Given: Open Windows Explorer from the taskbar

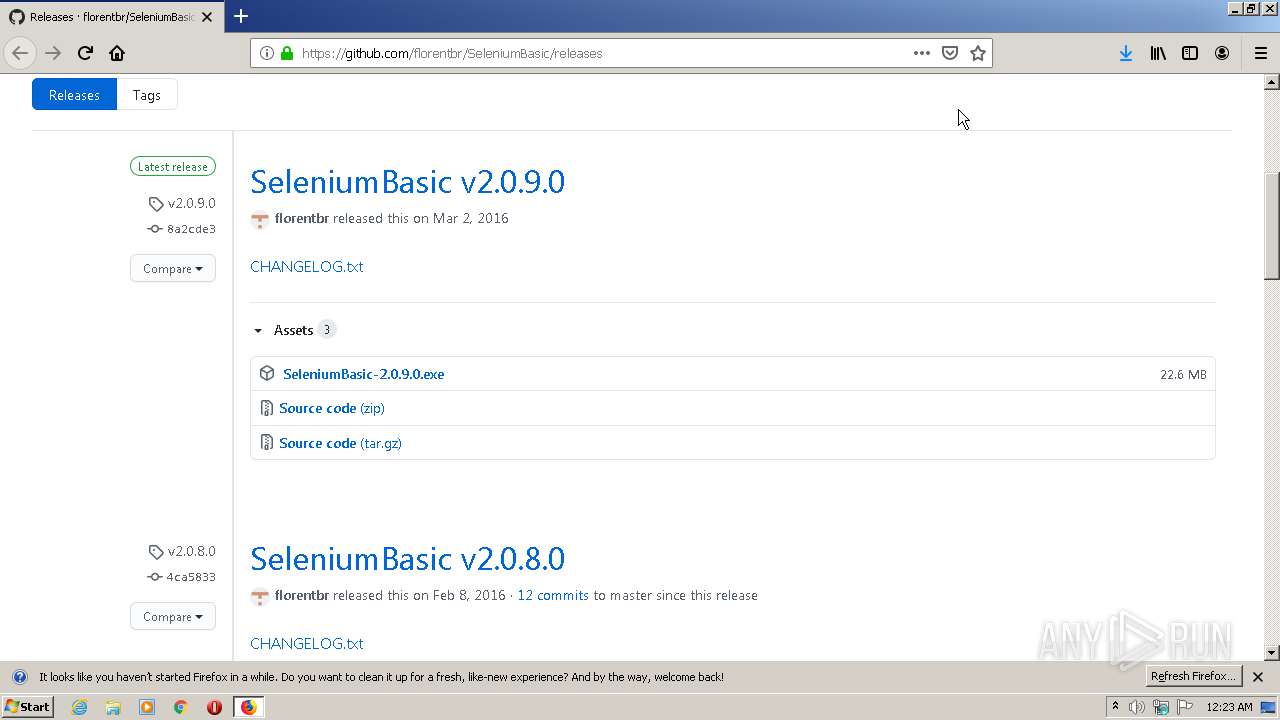Looking at the screenshot, I should [113, 707].
